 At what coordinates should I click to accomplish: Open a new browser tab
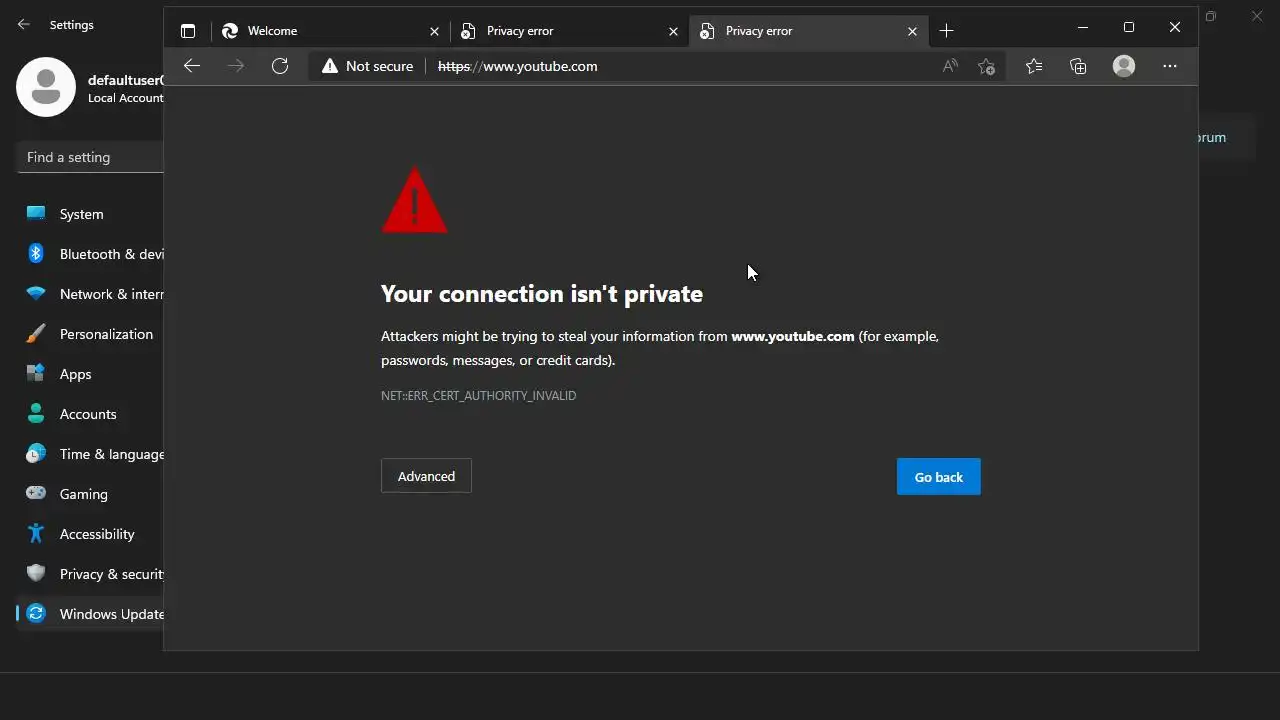click(x=947, y=31)
